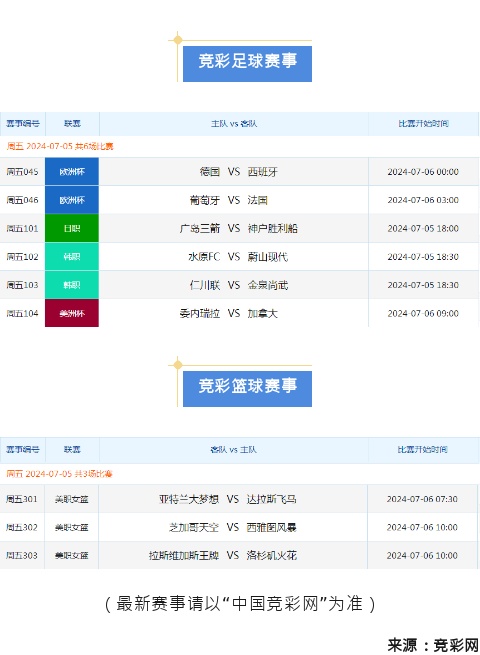
Task: Click the 欧洲杯 badge in row 周五046
Action: (x=72, y=200)
